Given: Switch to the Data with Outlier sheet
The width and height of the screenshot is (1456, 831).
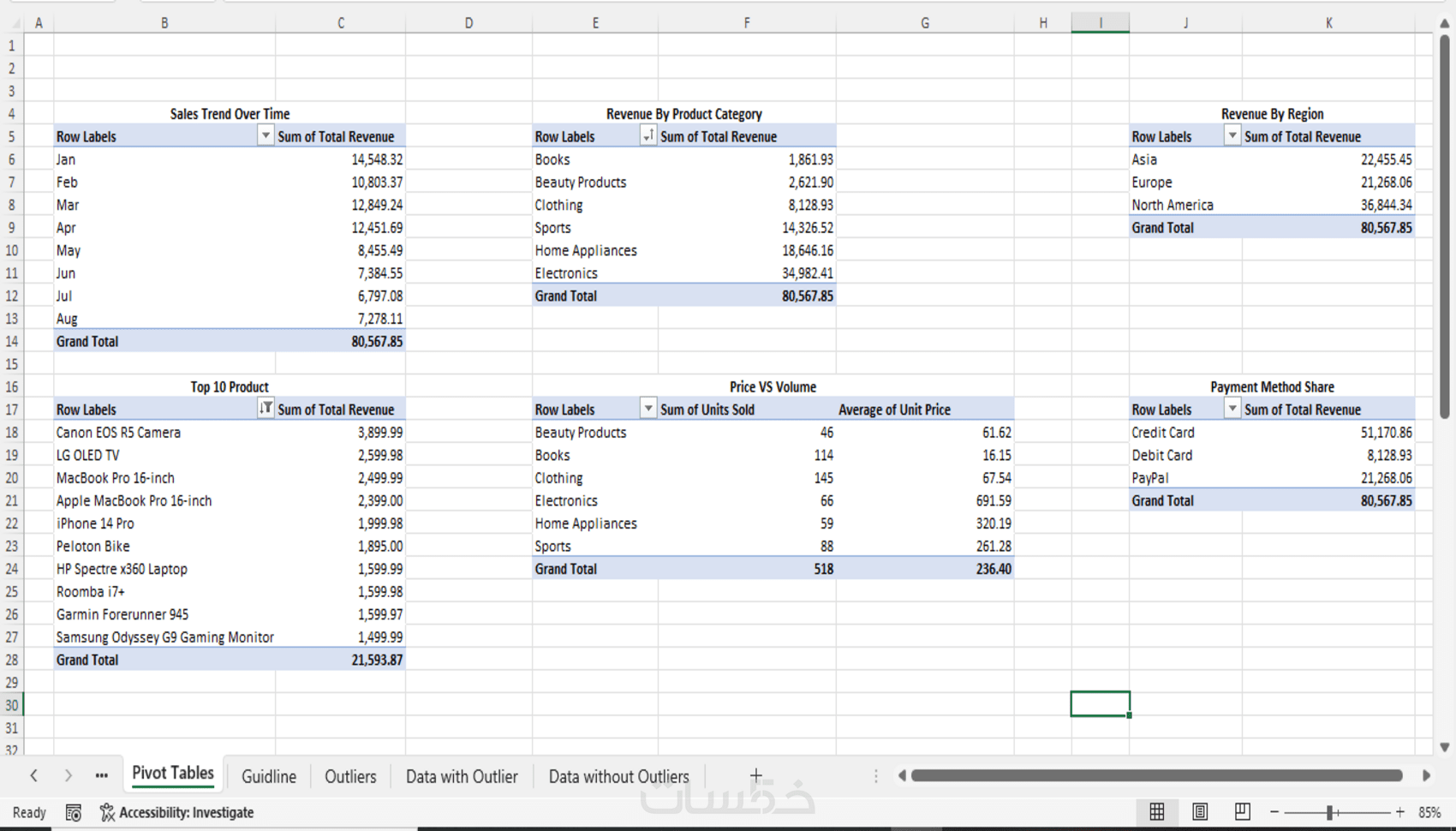Looking at the screenshot, I should coord(462,776).
